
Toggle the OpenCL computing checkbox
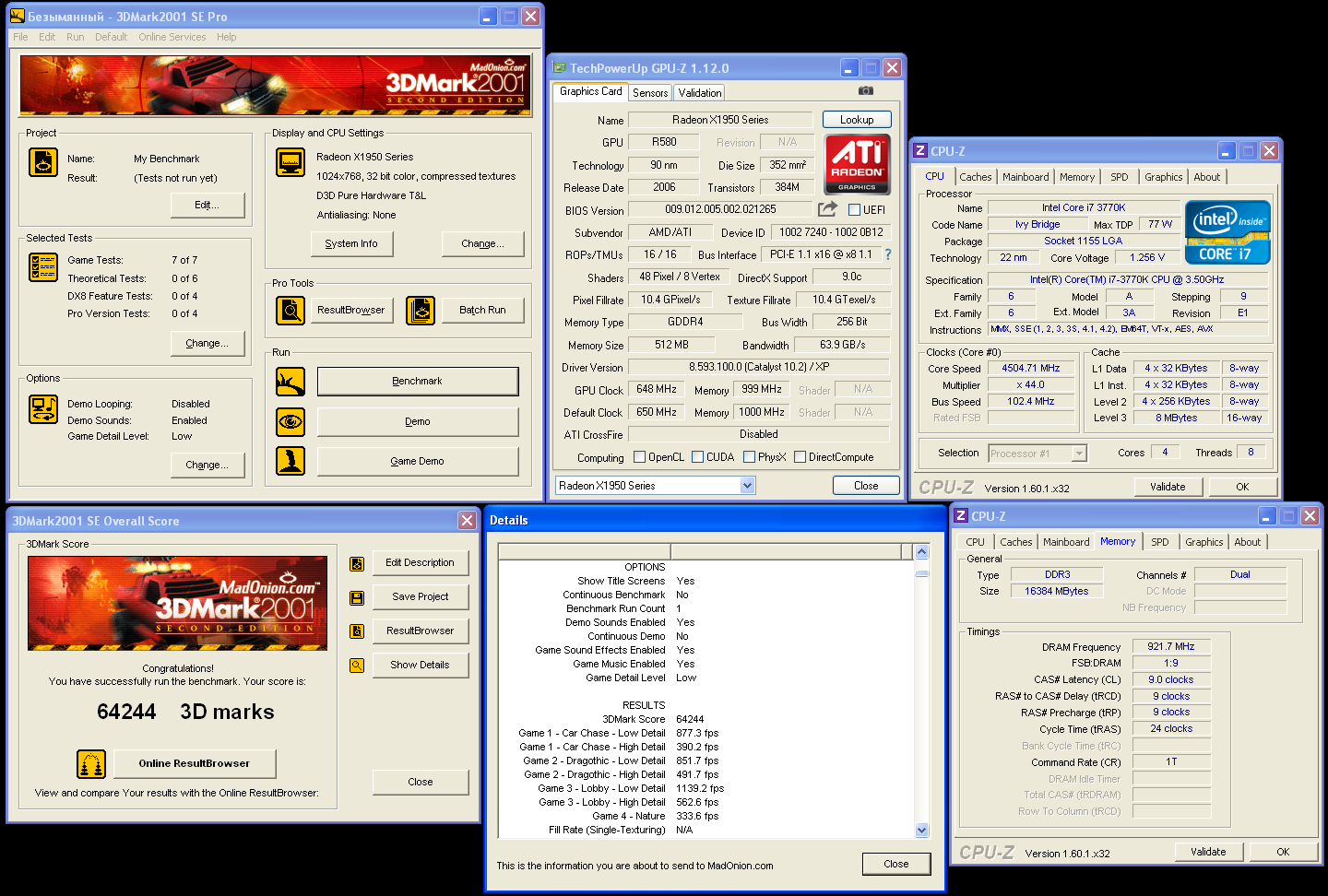[x=639, y=457]
